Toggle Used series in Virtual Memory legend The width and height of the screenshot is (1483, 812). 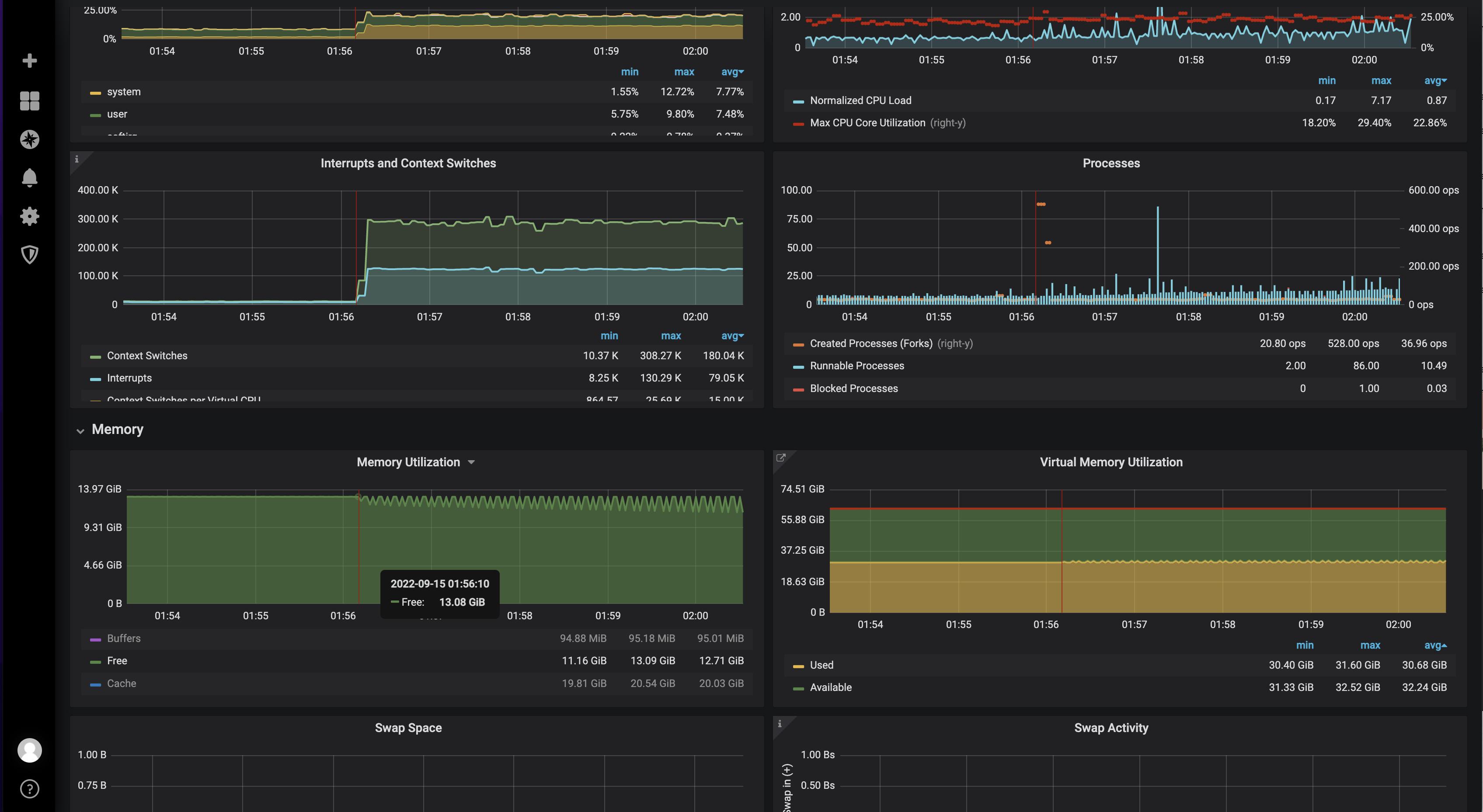[x=821, y=665]
